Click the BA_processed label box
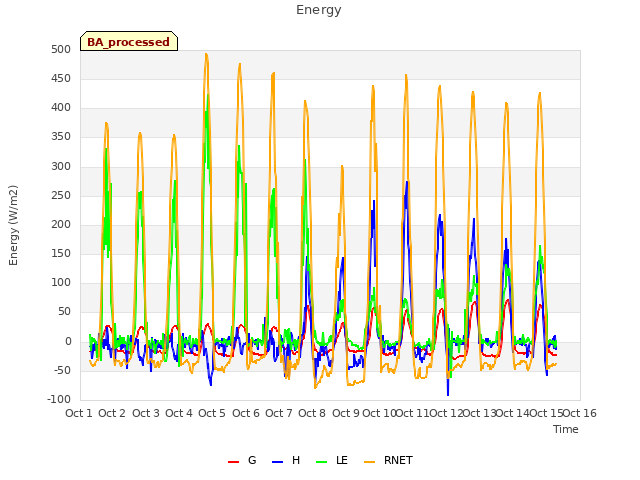The width and height of the screenshot is (640, 480). pyautogui.click(x=129, y=41)
